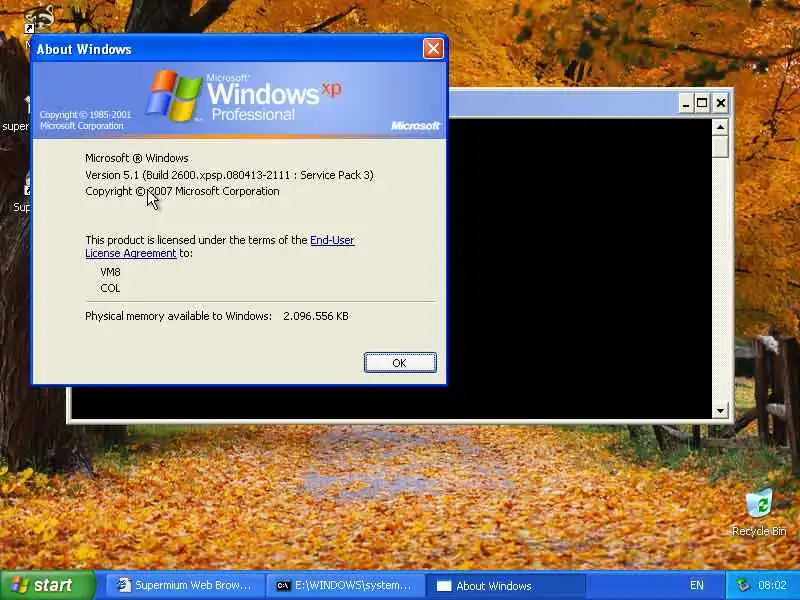Click the command prompt scrollbar thumb
Screen dimensions: 800x600
(720, 146)
